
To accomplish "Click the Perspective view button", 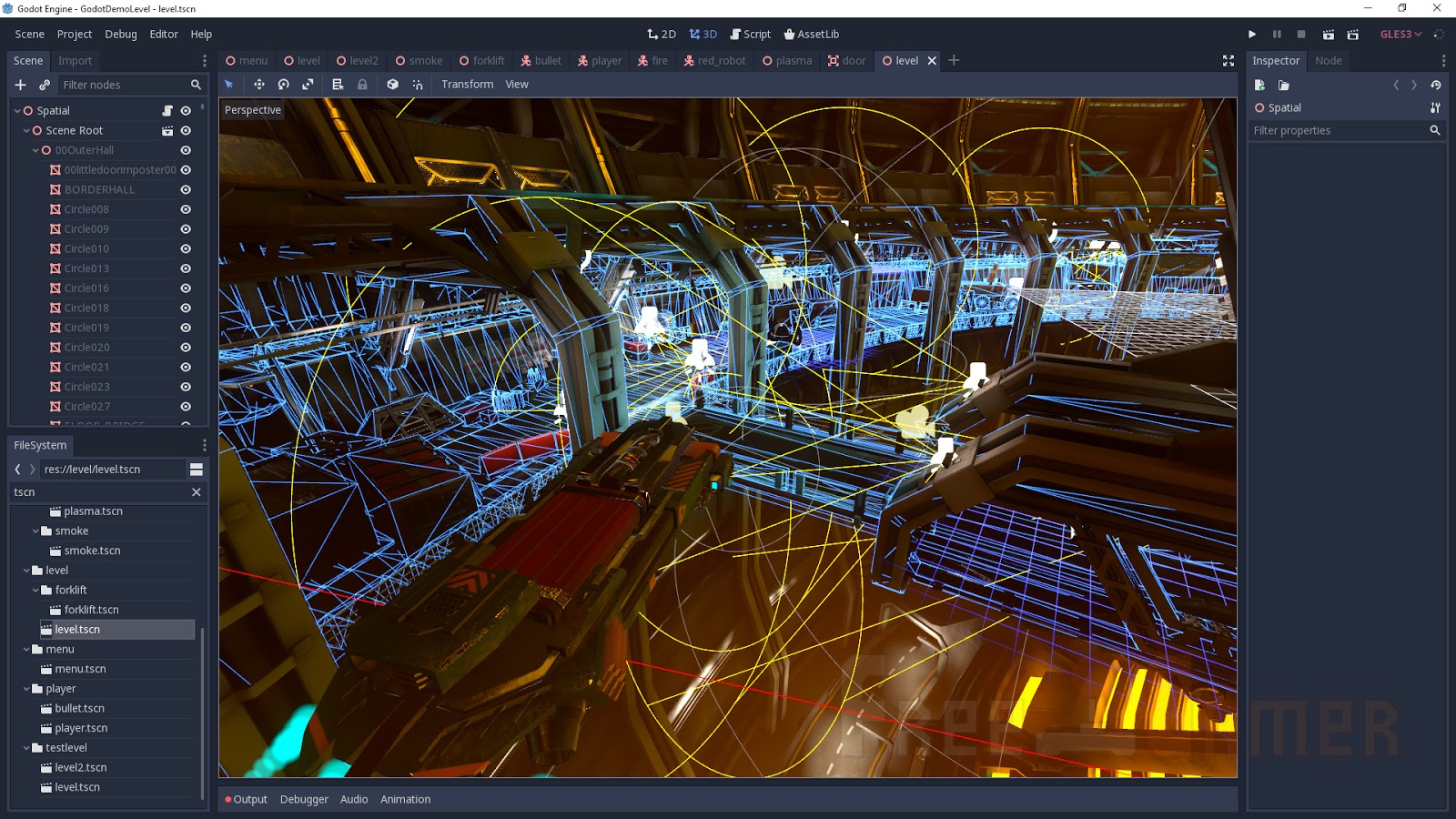I will 252,110.
